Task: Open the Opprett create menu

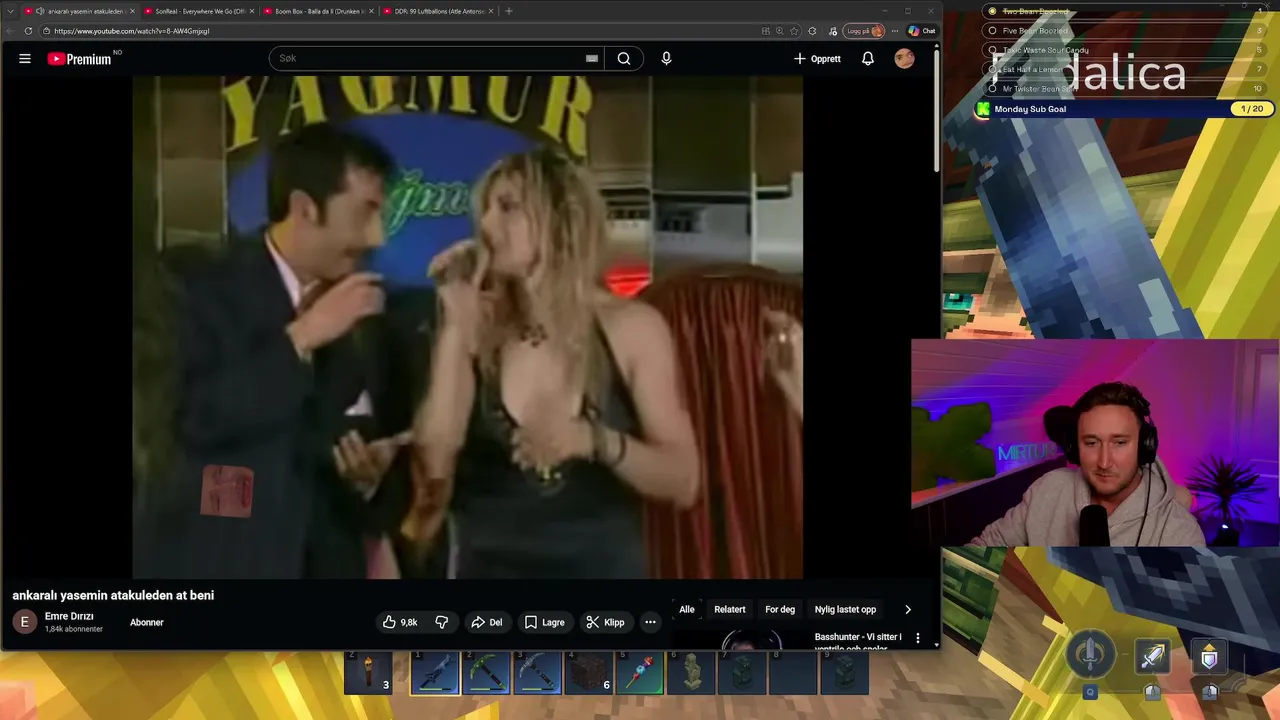Action: click(817, 59)
